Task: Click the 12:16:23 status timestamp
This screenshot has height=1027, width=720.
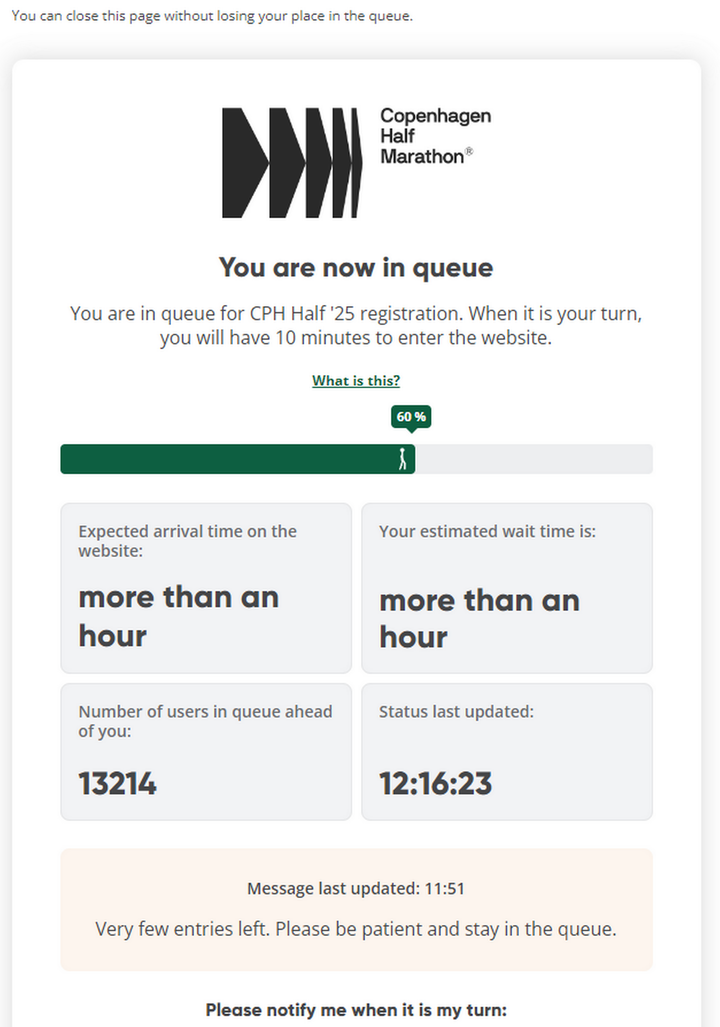Action: [x=435, y=783]
